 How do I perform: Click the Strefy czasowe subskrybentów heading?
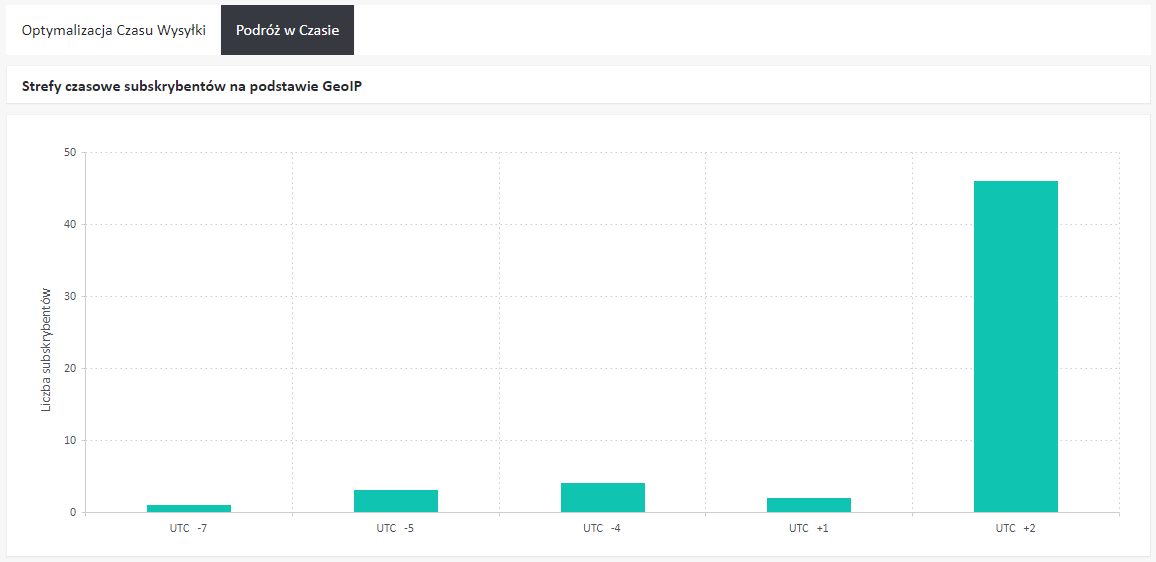pyautogui.click(x=191, y=86)
